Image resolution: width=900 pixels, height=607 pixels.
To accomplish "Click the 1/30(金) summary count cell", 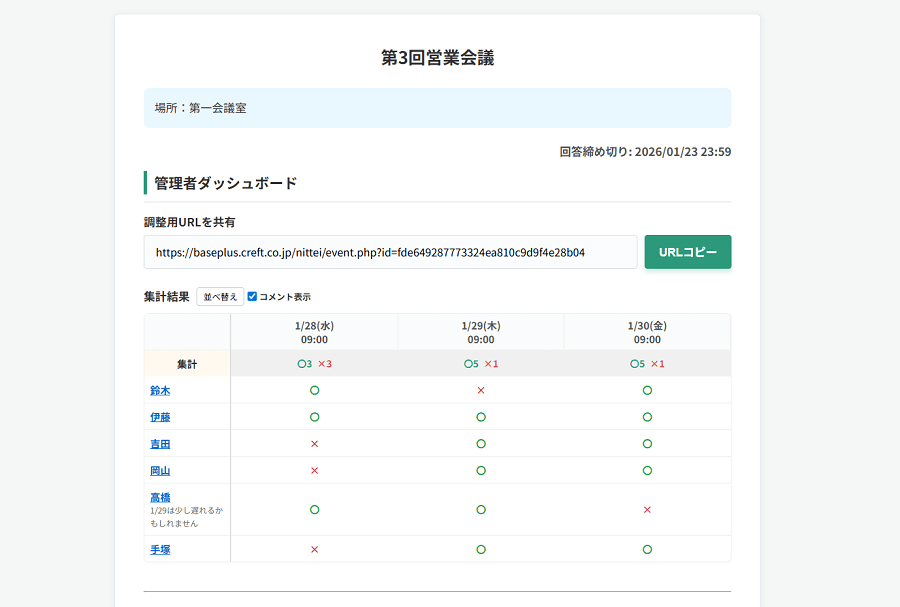I will pyautogui.click(x=647, y=364).
